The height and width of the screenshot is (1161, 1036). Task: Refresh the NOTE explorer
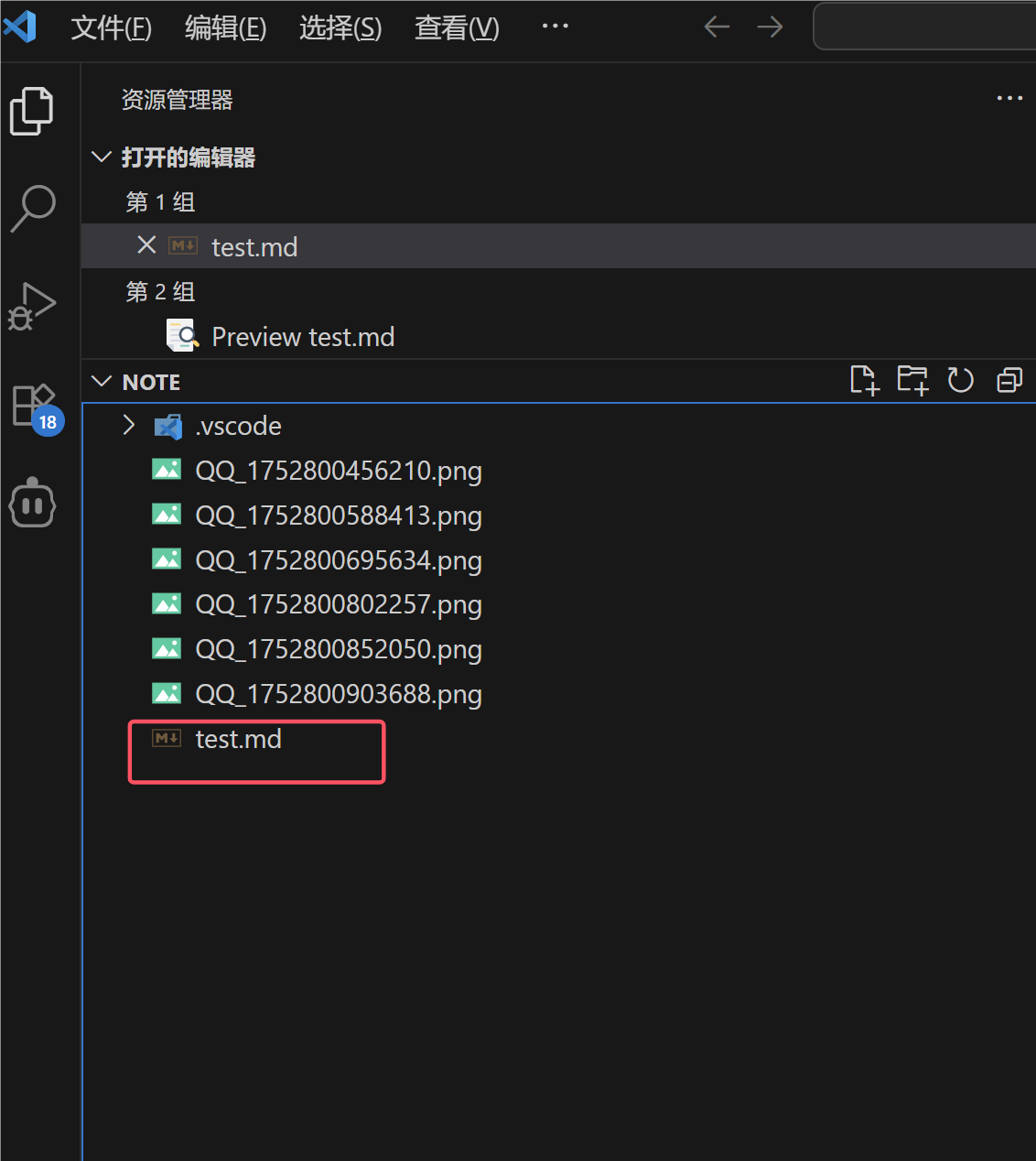[960, 379]
